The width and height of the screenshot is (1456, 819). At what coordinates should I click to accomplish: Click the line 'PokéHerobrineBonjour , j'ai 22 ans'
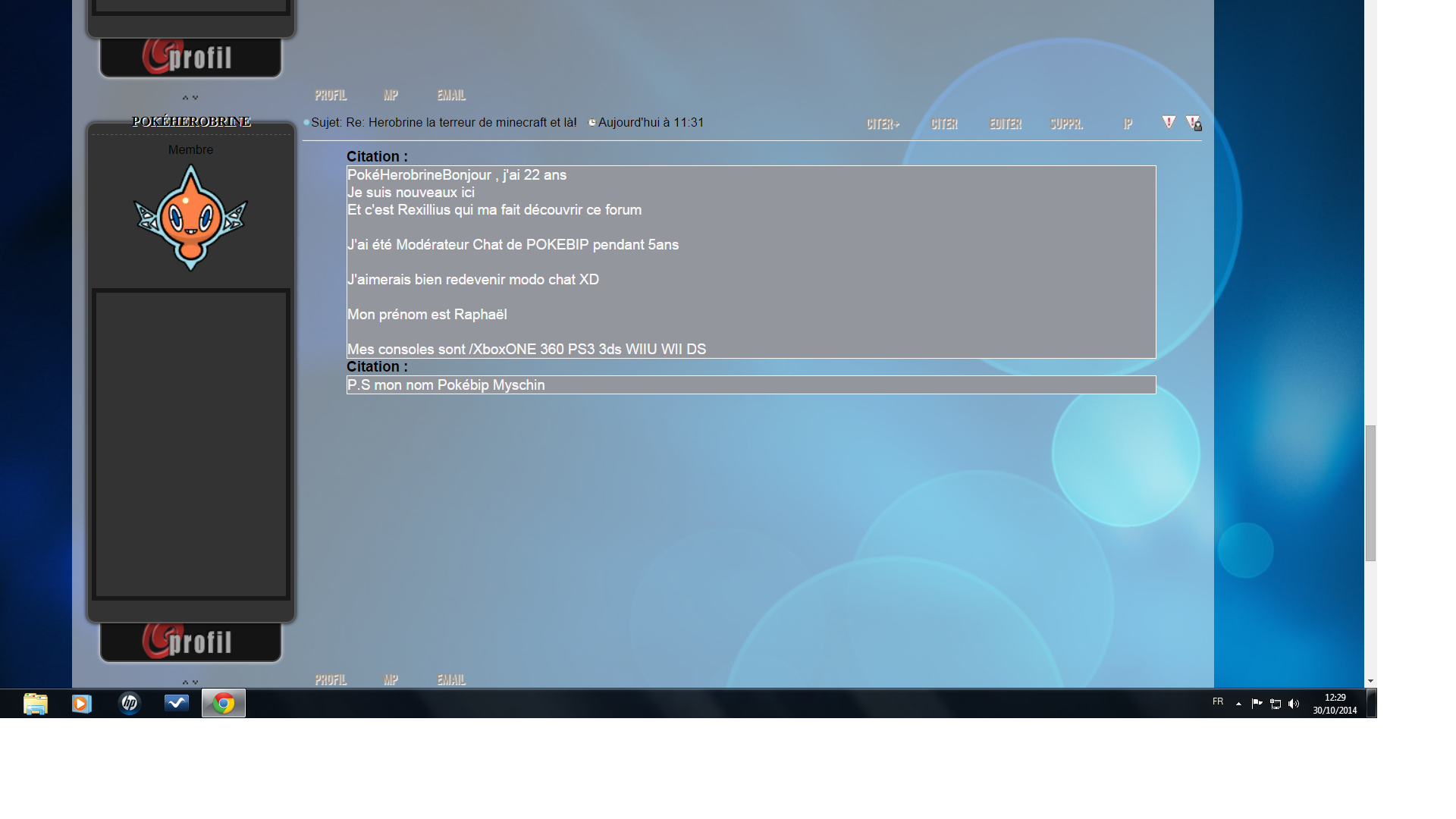click(x=457, y=175)
